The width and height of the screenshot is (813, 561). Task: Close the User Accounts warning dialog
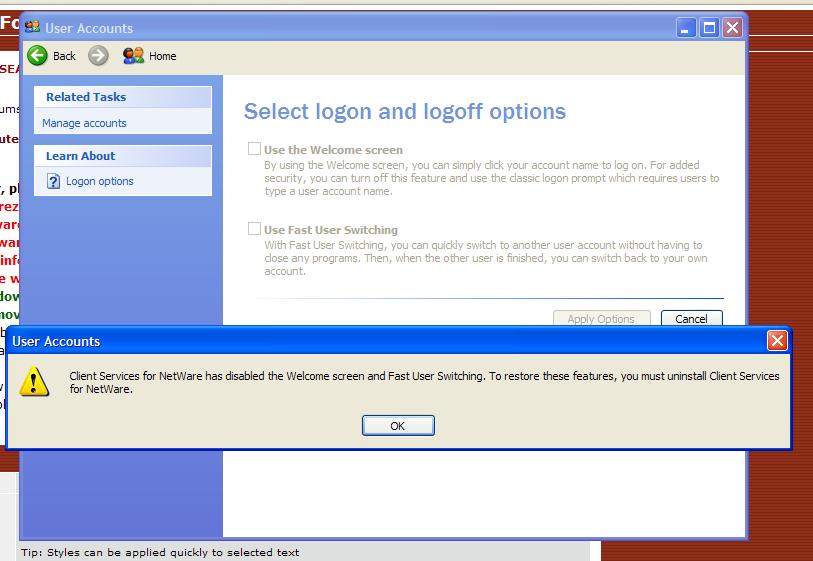pyautogui.click(x=777, y=341)
